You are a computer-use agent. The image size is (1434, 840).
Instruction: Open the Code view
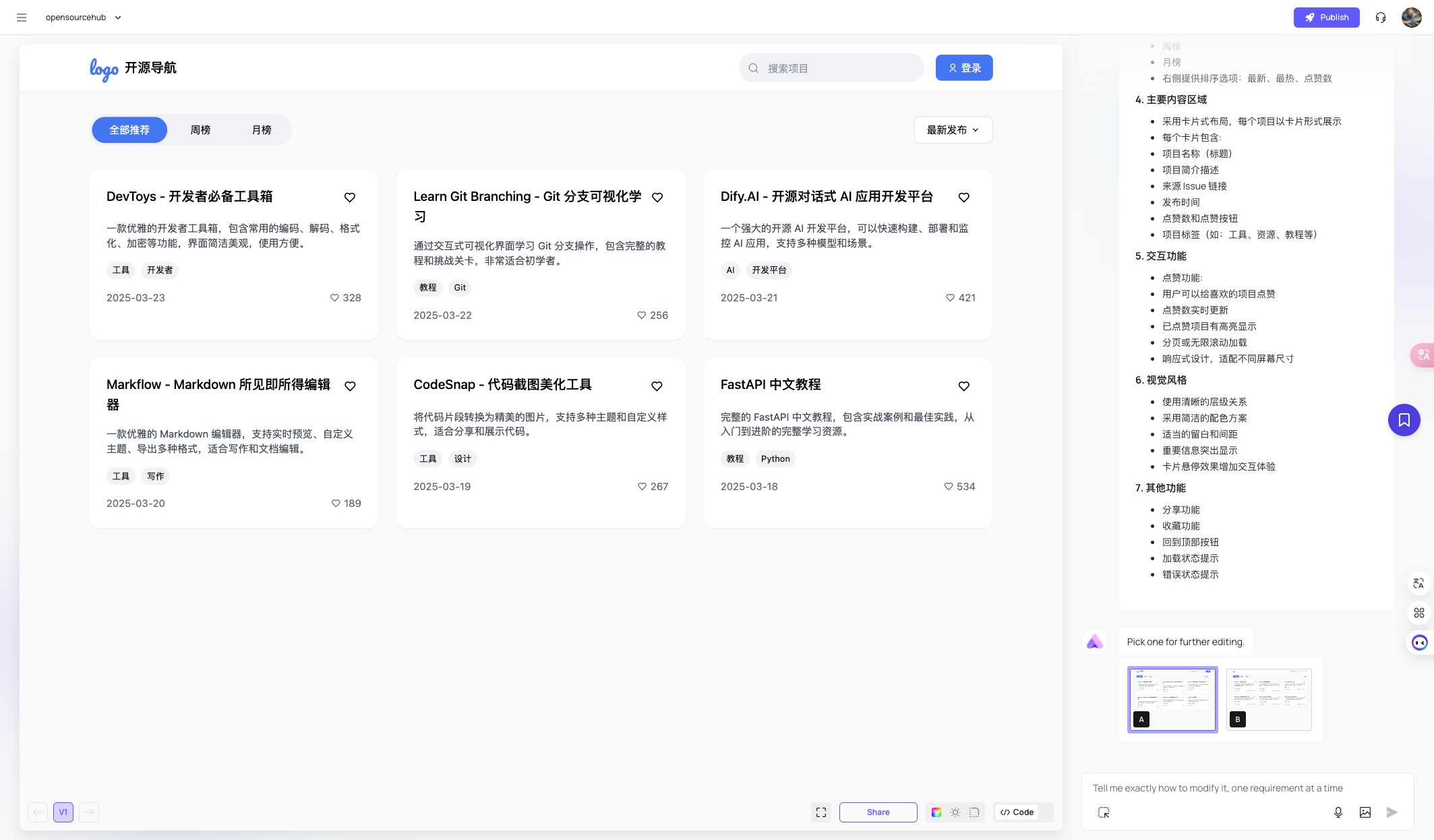point(1017,812)
